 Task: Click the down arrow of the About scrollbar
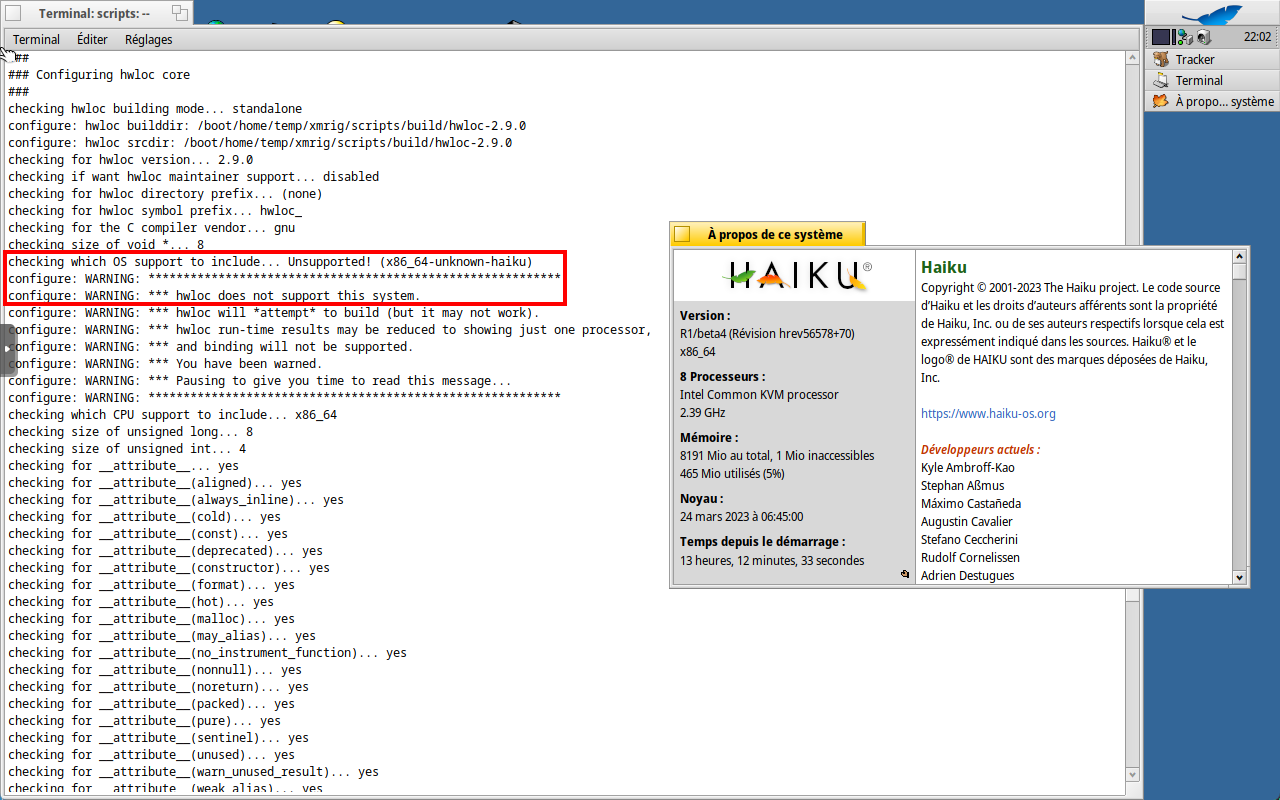coord(1240,577)
